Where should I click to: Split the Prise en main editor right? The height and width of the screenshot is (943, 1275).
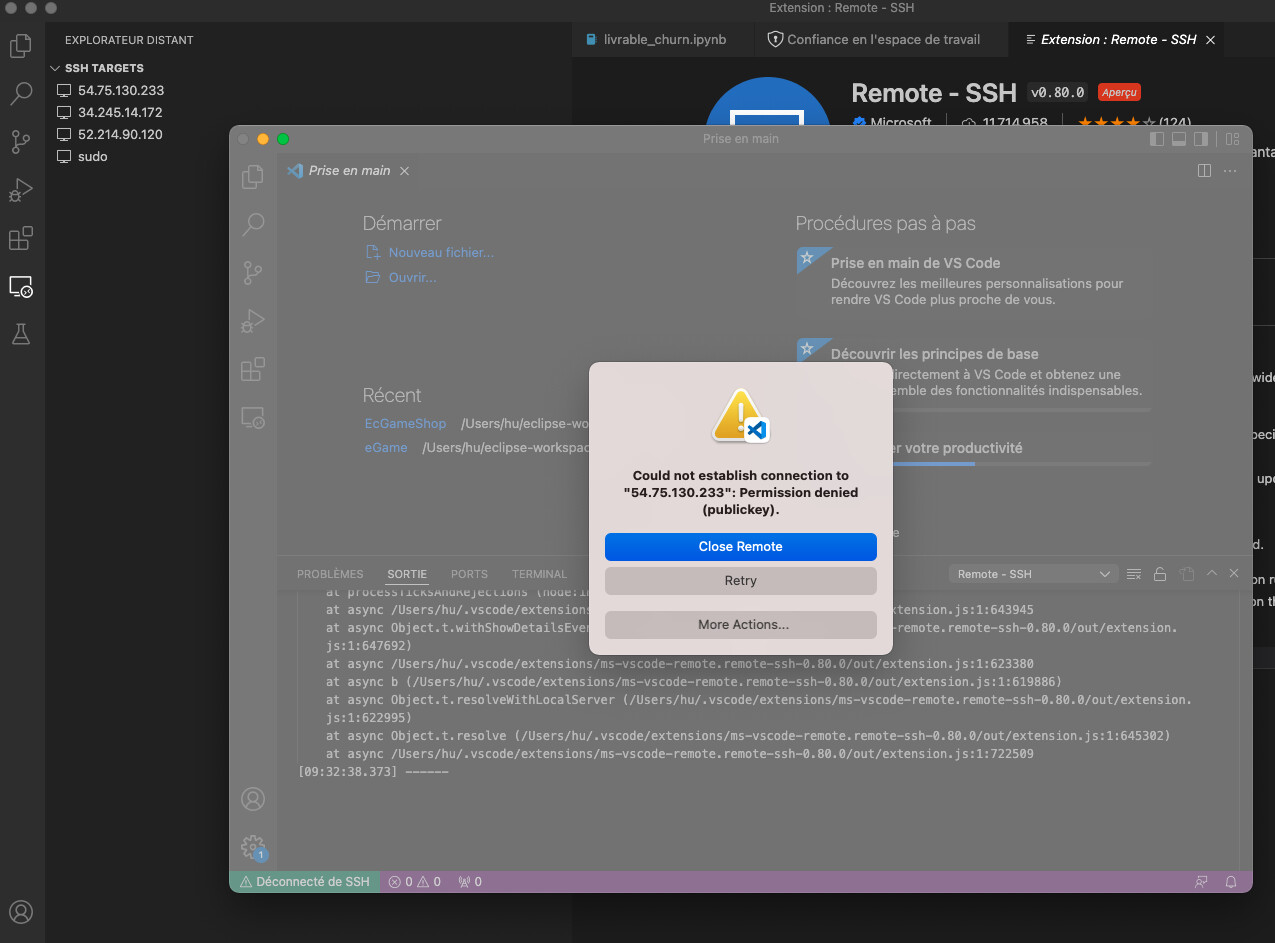(1204, 171)
